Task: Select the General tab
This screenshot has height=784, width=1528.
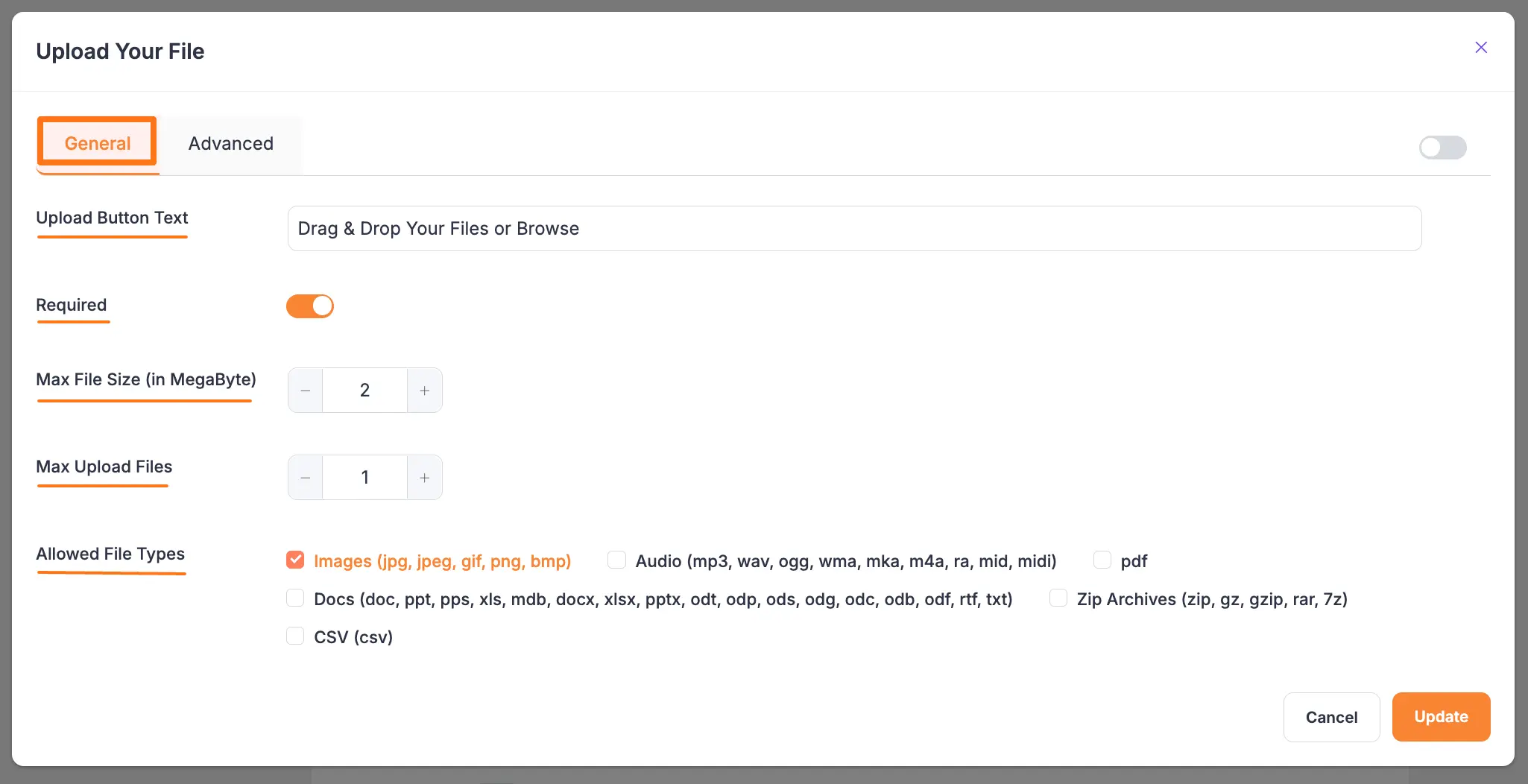Action: point(97,143)
